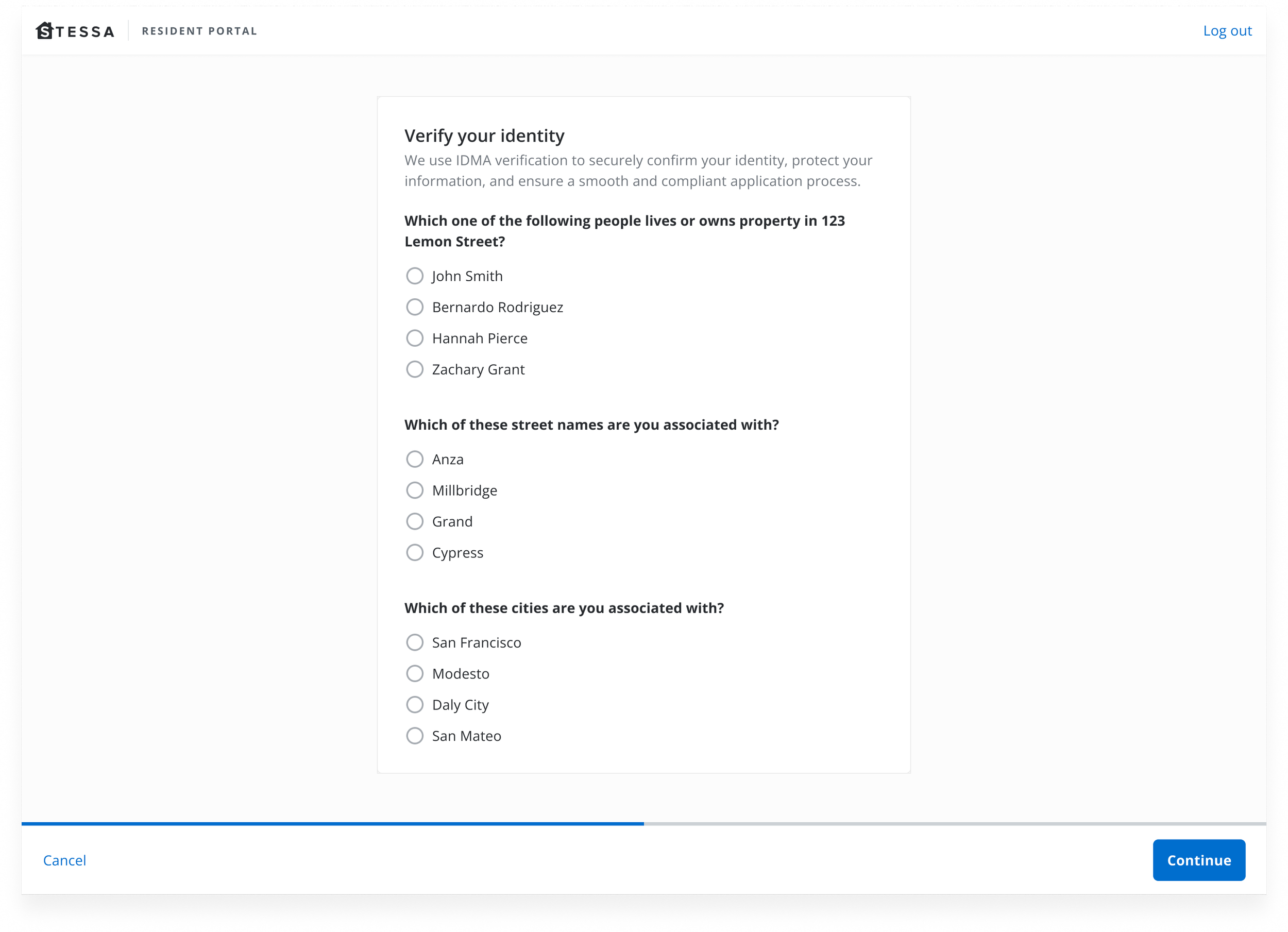Viewport: 1288px width, 932px height.
Task: Log out of the resident portal
Action: point(1227,31)
